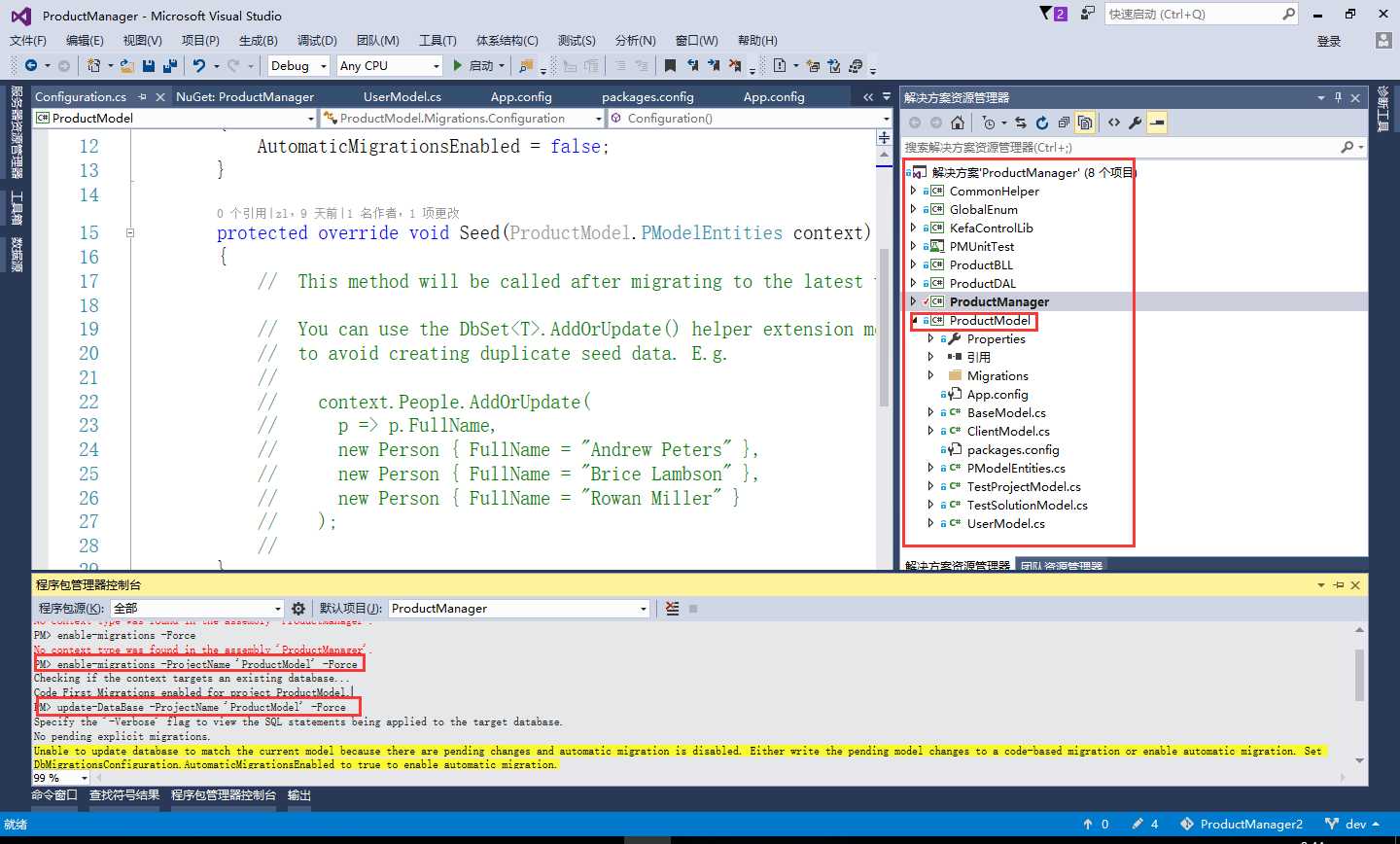Viewport: 1400px width, 844px height.
Task: Click the Solution Explorer search field
Action: [1120, 147]
